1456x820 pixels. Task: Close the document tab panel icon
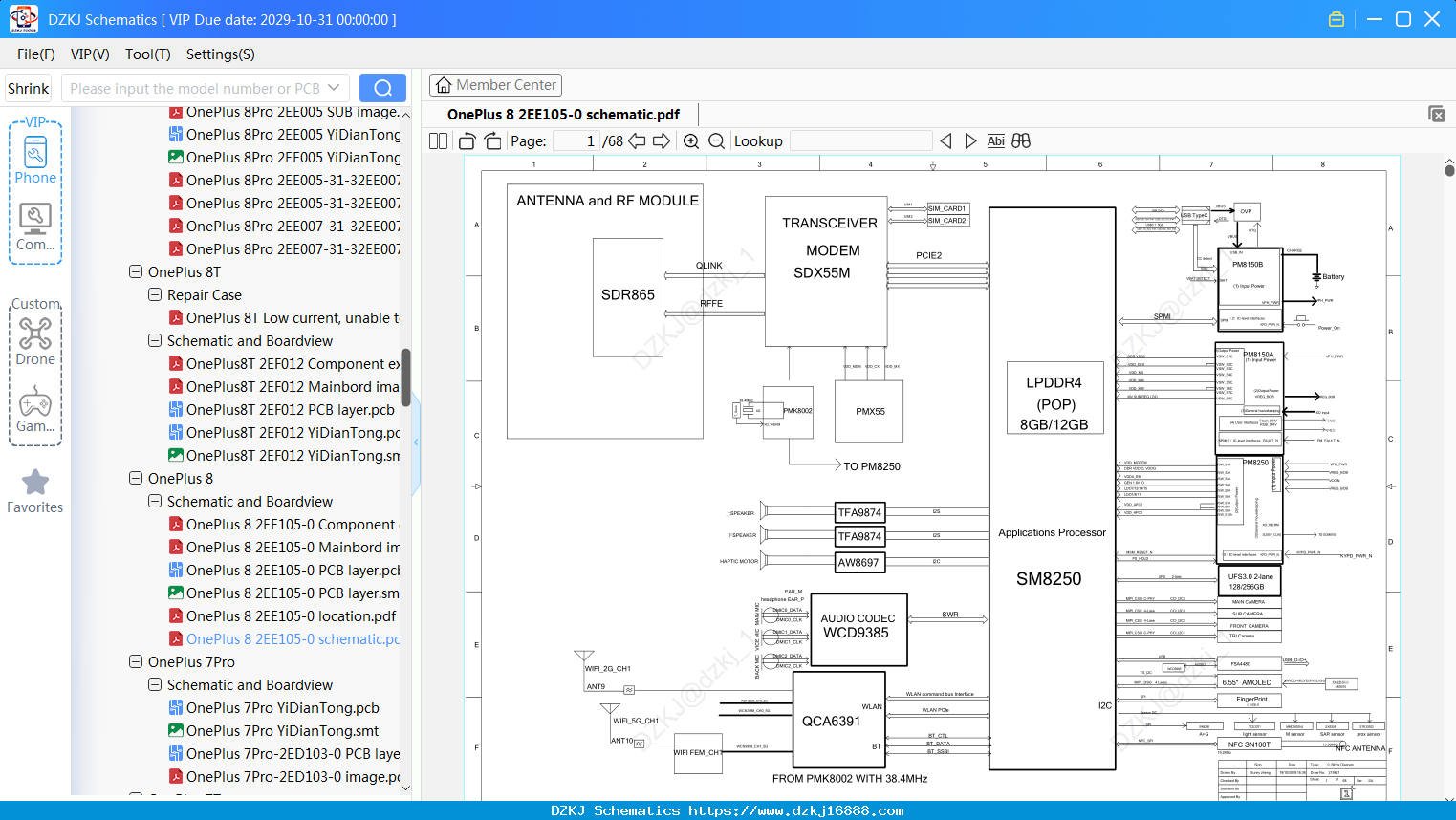tap(1437, 114)
